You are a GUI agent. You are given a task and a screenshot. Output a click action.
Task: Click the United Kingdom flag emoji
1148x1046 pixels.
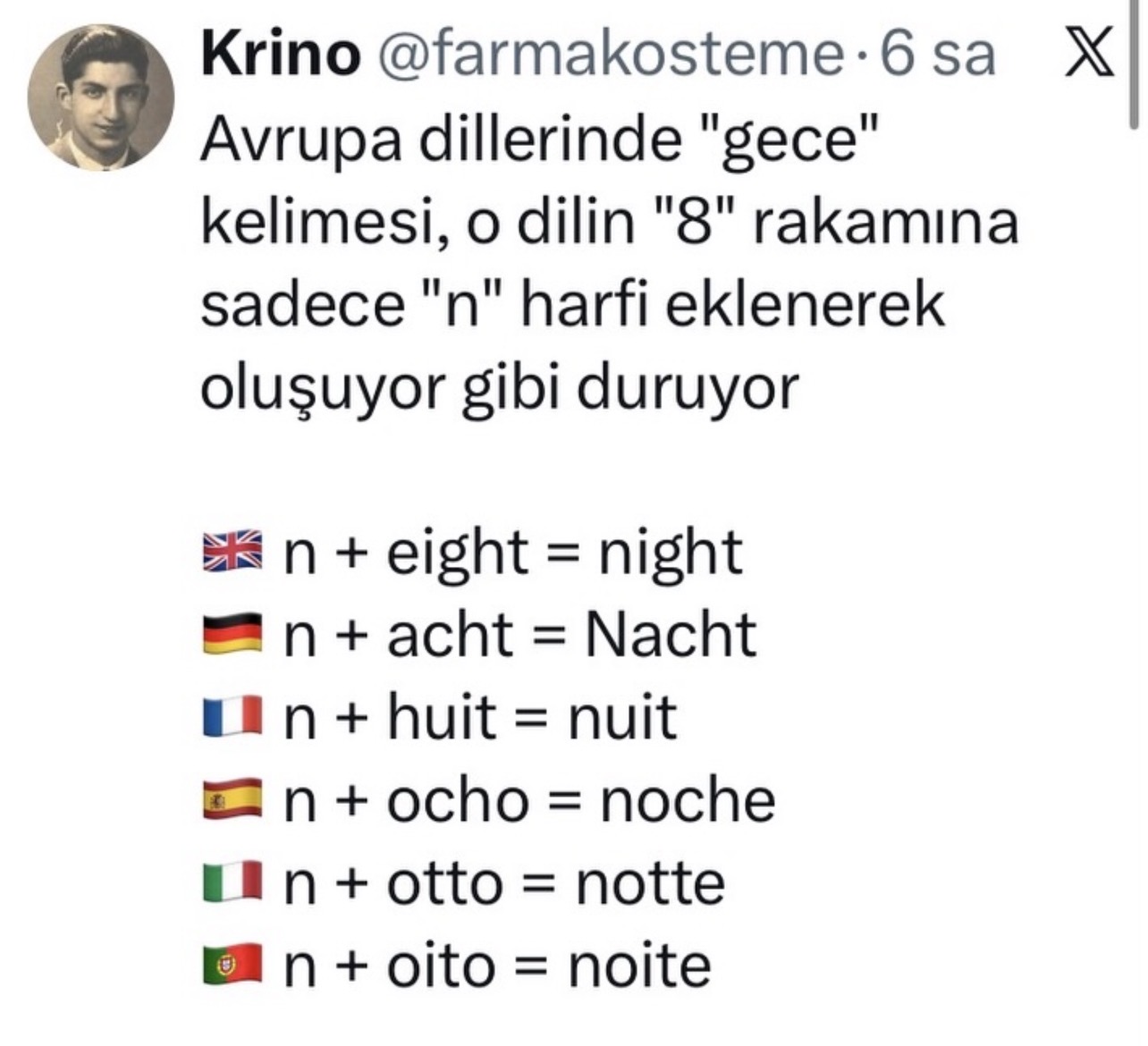(x=232, y=552)
